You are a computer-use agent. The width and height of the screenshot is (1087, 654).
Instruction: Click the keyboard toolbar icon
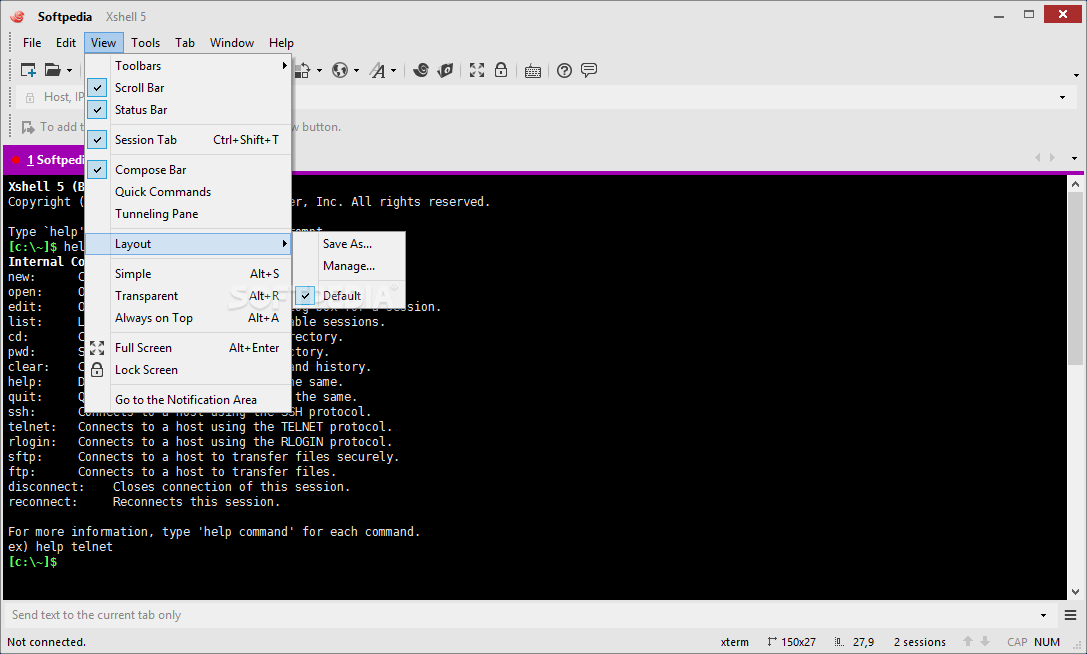(x=532, y=71)
